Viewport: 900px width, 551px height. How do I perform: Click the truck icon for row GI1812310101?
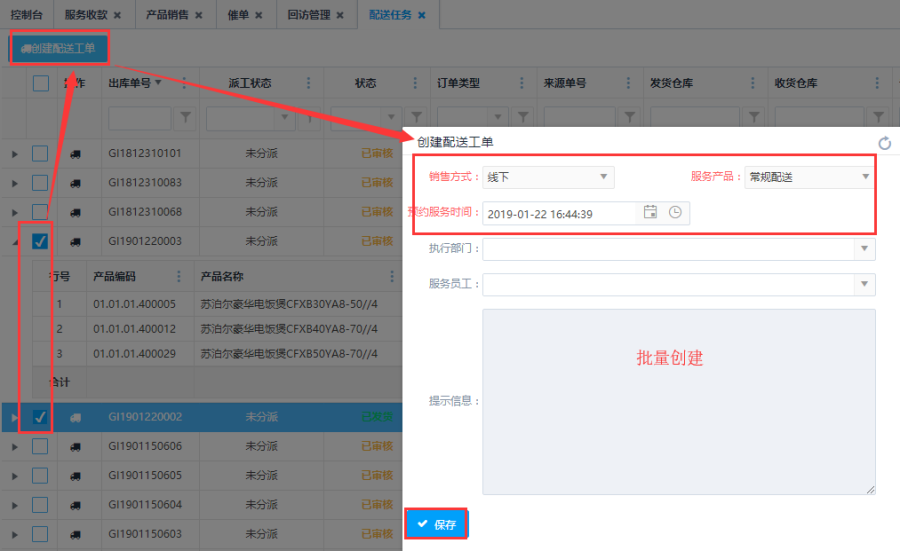(76, 154)
